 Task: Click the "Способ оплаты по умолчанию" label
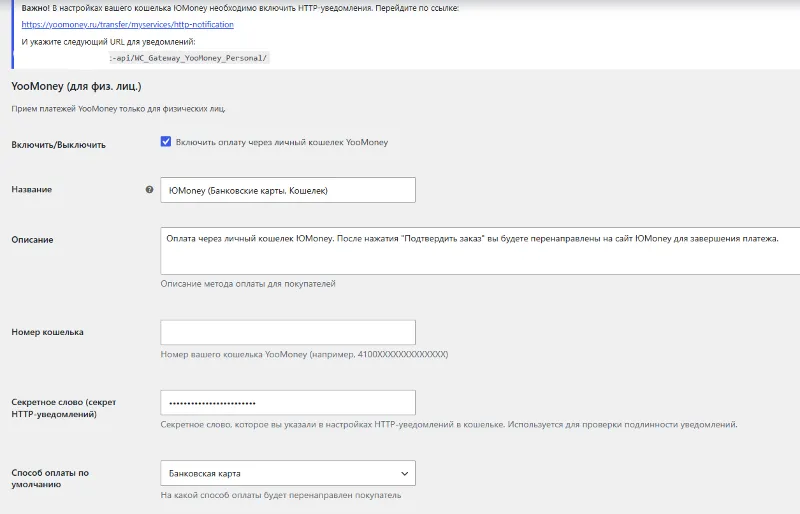[x=50, y=478]
